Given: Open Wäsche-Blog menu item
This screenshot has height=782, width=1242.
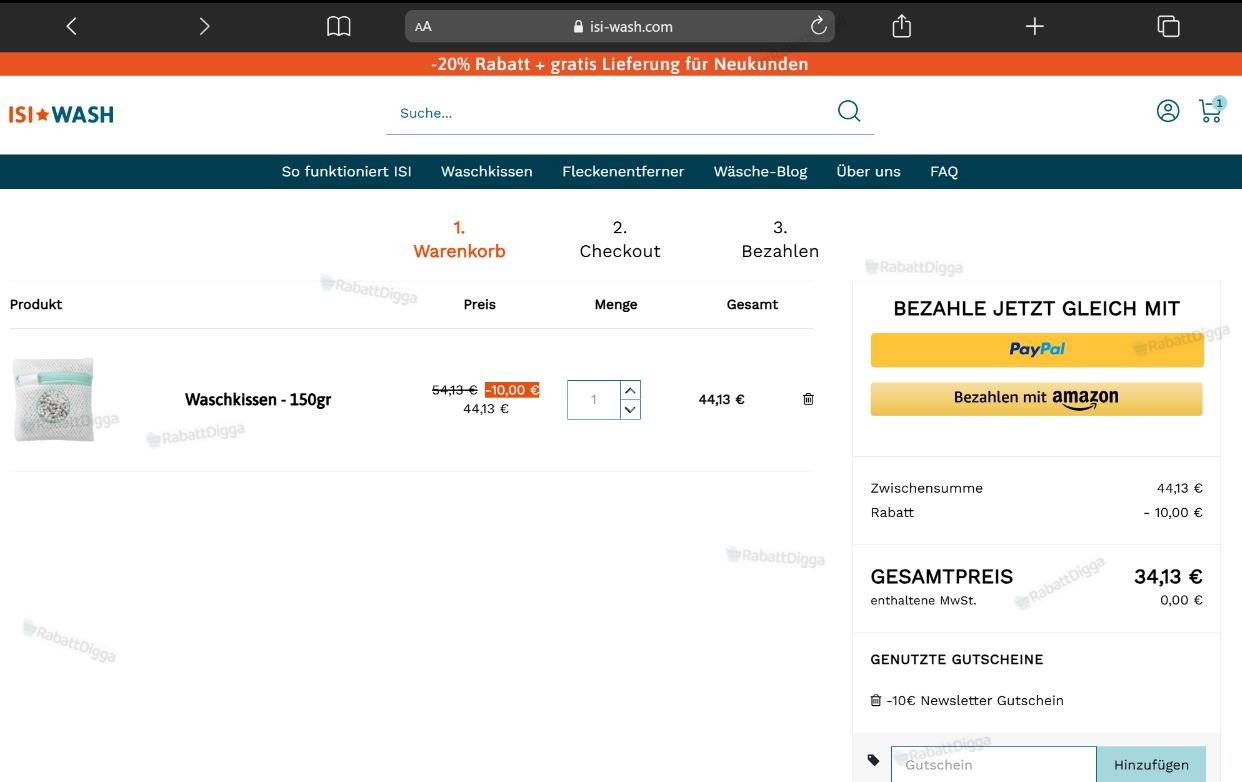Looking at the screenshot, I should (760, 171).
